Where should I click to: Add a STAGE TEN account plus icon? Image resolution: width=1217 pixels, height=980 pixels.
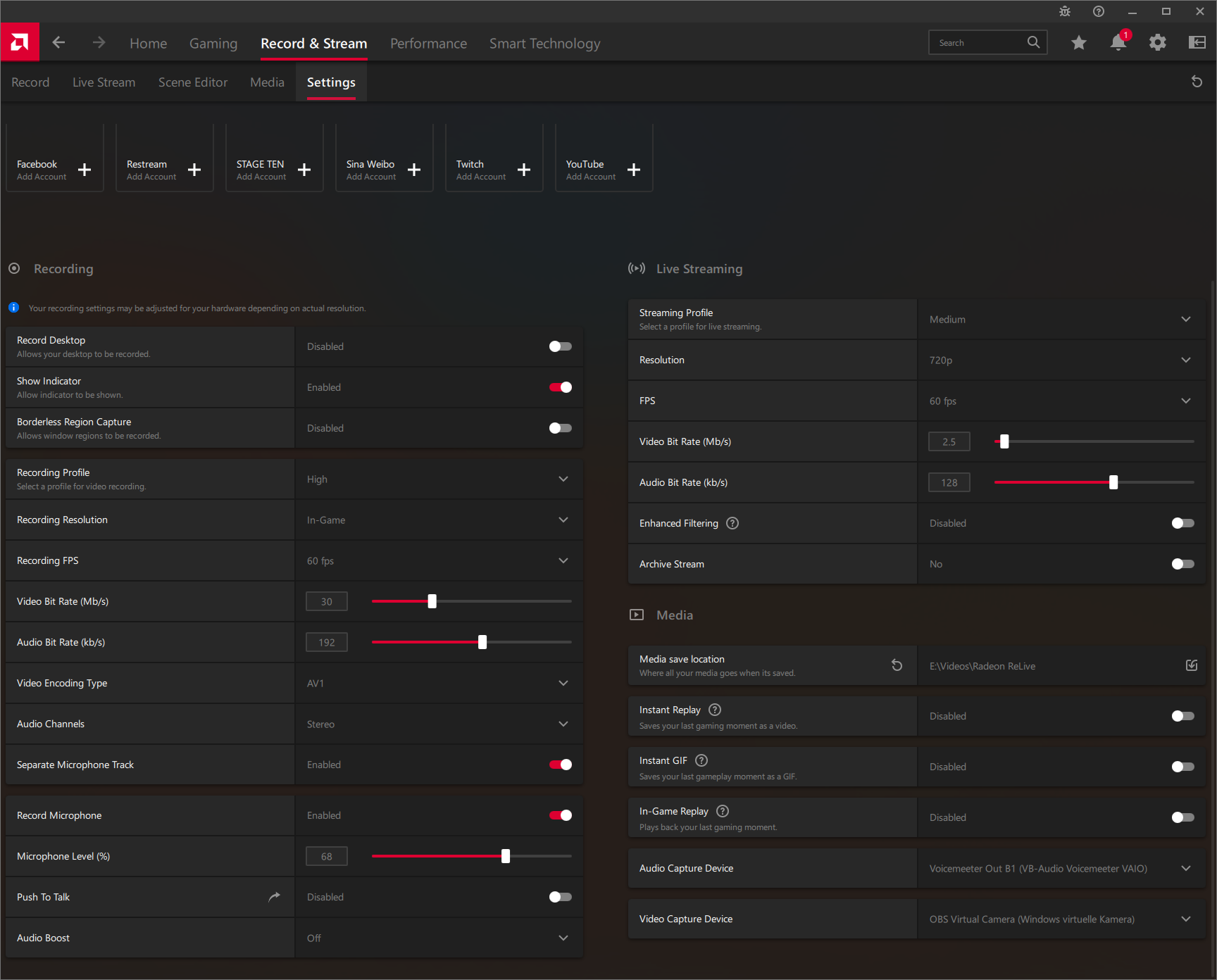coord(304,170)
